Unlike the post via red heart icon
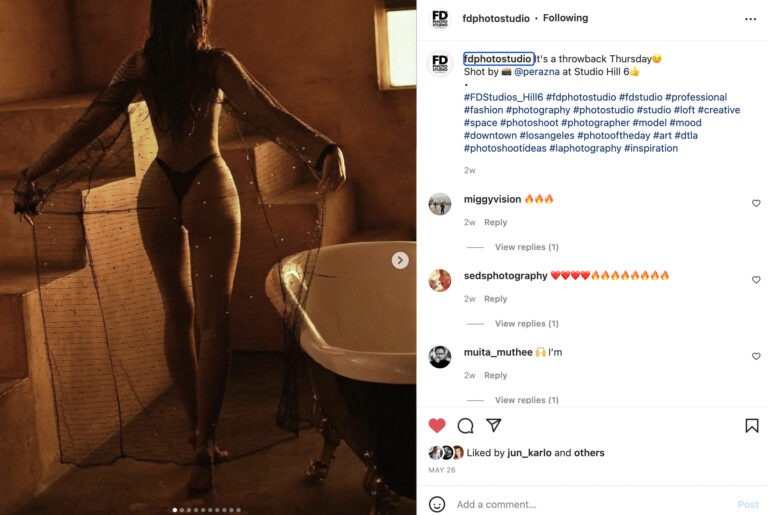This screenshot has height=515, width=768. point(437,425)
